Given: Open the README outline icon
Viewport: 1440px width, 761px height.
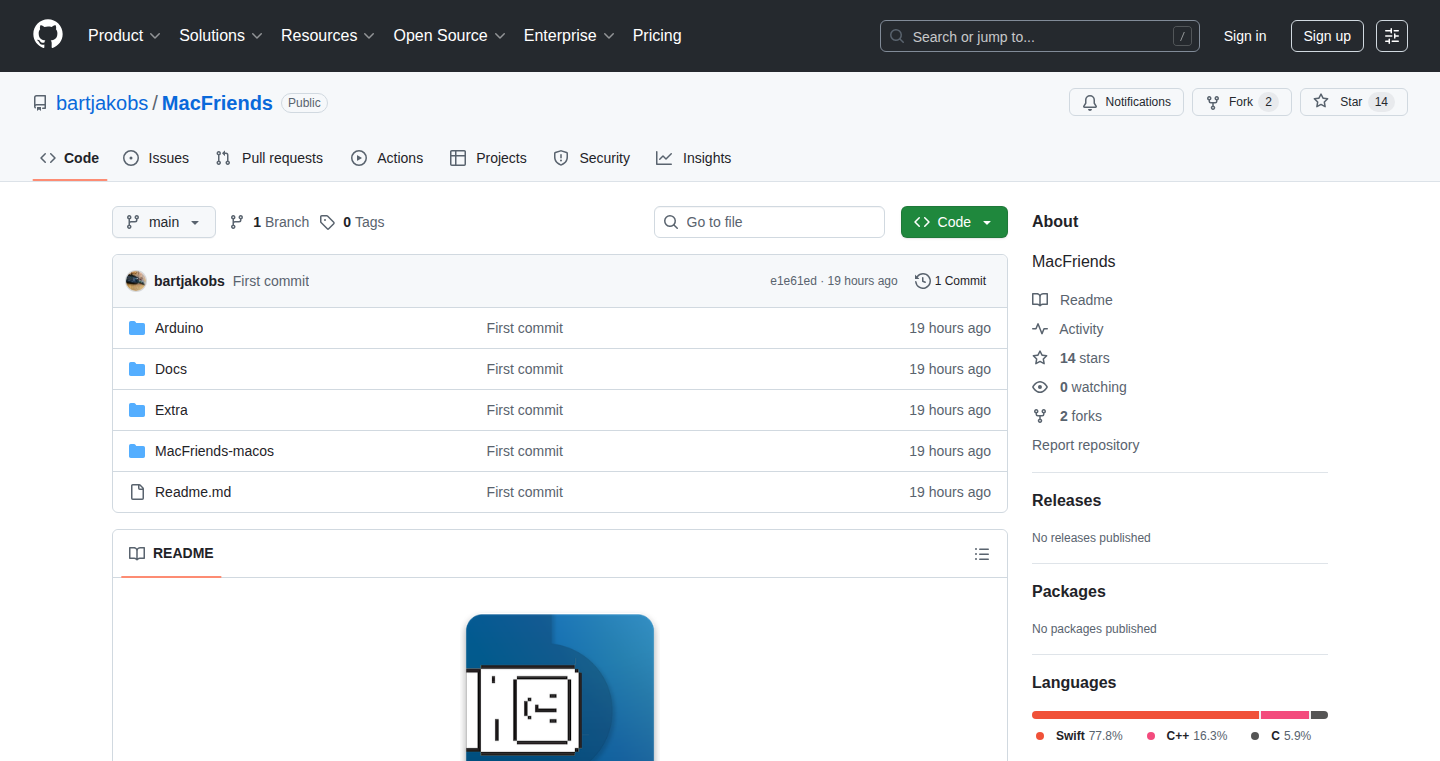Looking at the screenshot, I should pyautogui.click(x=982, y=554).
